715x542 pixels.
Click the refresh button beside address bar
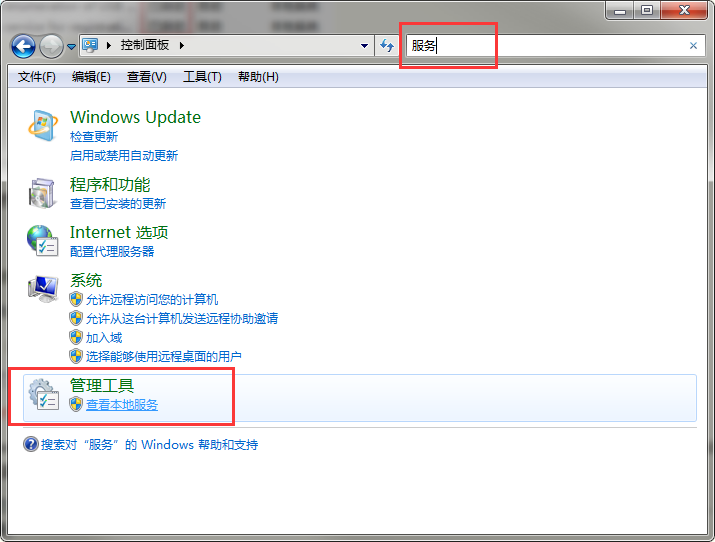pyautogui.click(x=387, y=46)
